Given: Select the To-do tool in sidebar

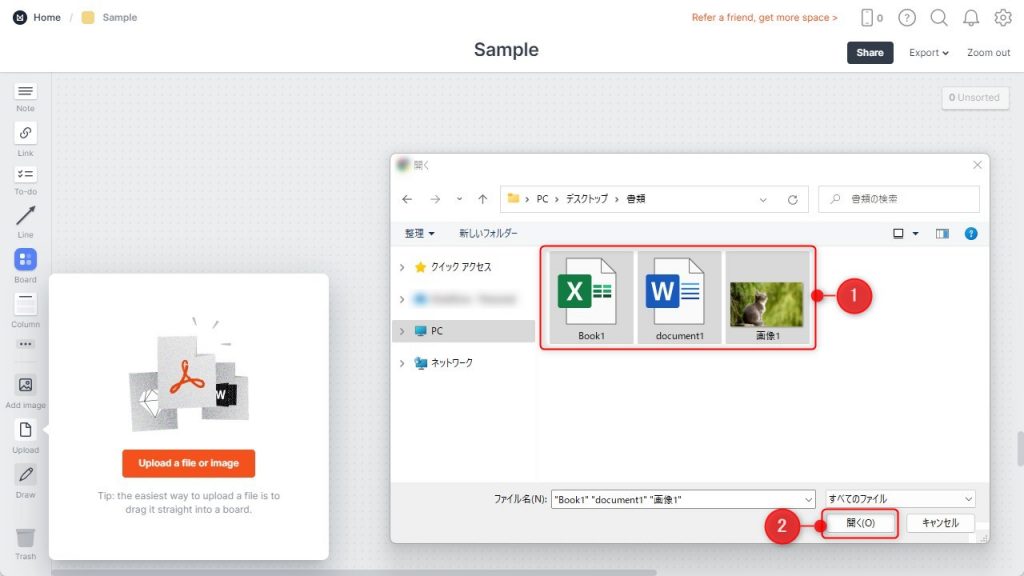Looking at the screenshot, I should pyautogui.click(x=25, y=180).
